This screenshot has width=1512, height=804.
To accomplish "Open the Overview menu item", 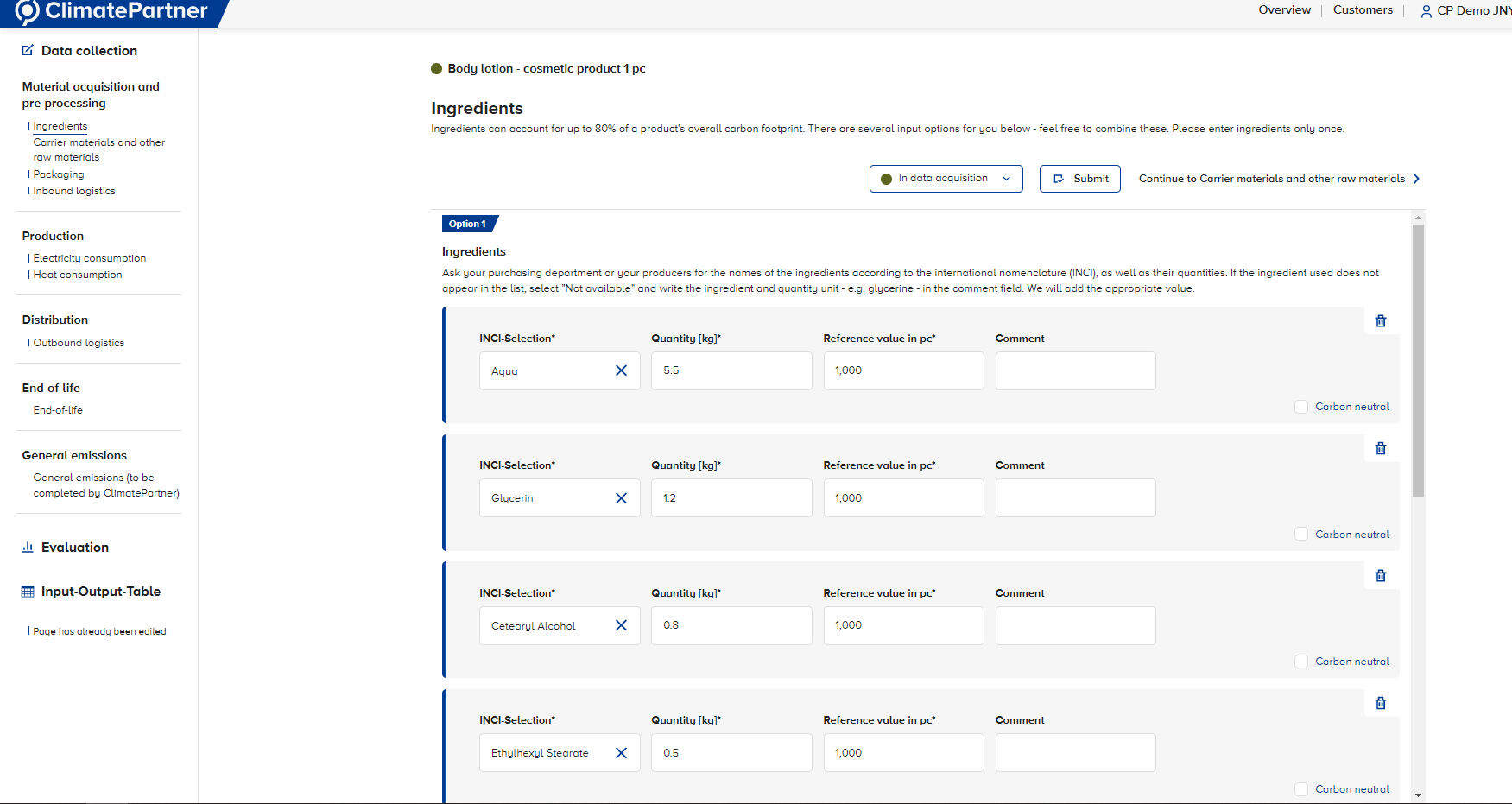I will 1284,10.
